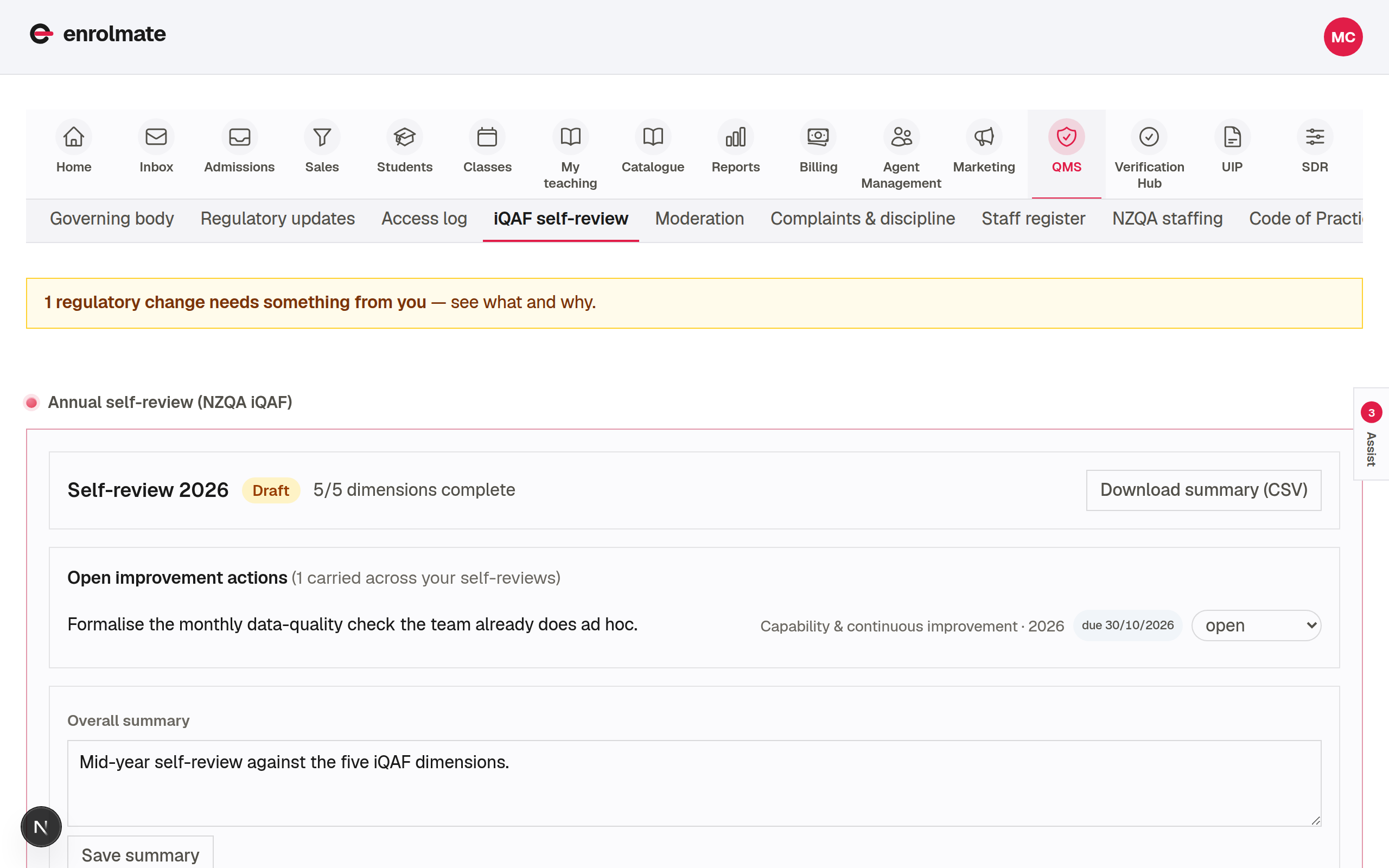
Task: Click the round N badge icon
Action: (x=41, y=827)
